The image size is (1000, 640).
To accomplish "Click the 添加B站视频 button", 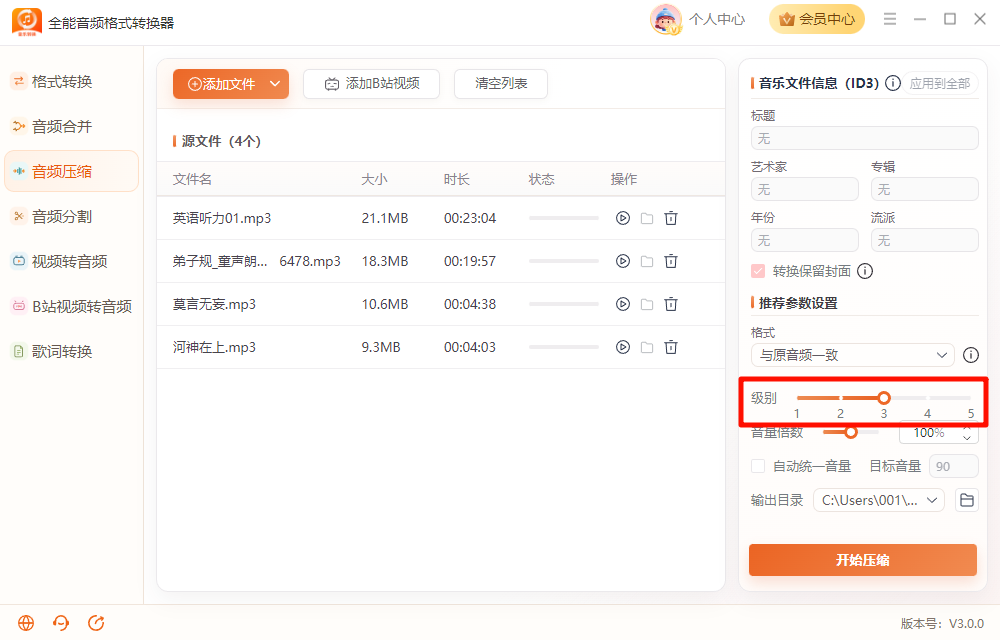I will tap(371, 84).
